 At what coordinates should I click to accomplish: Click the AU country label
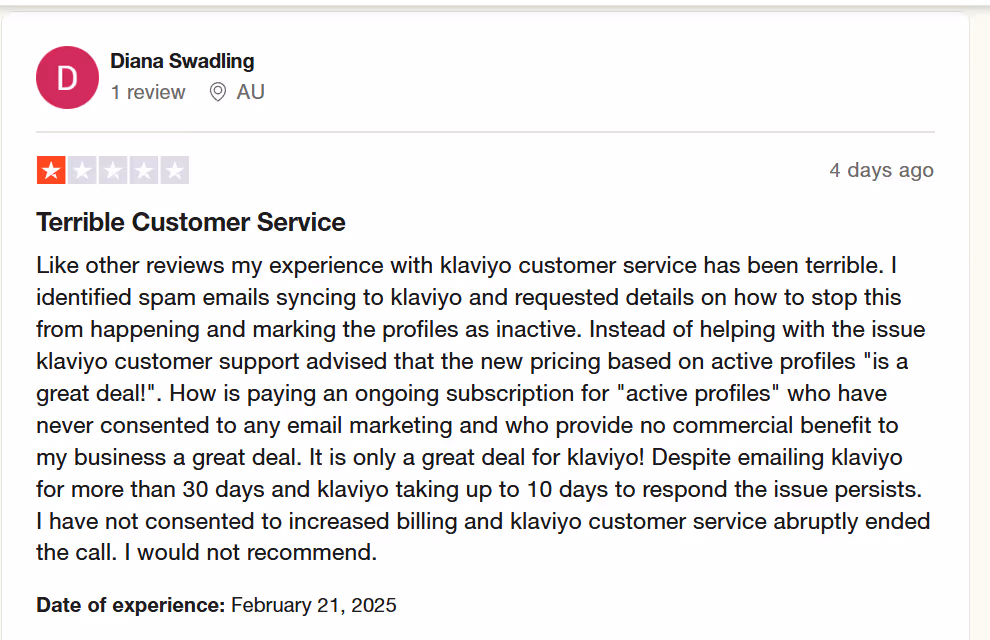pyautogui.click(x=251, y=91)
